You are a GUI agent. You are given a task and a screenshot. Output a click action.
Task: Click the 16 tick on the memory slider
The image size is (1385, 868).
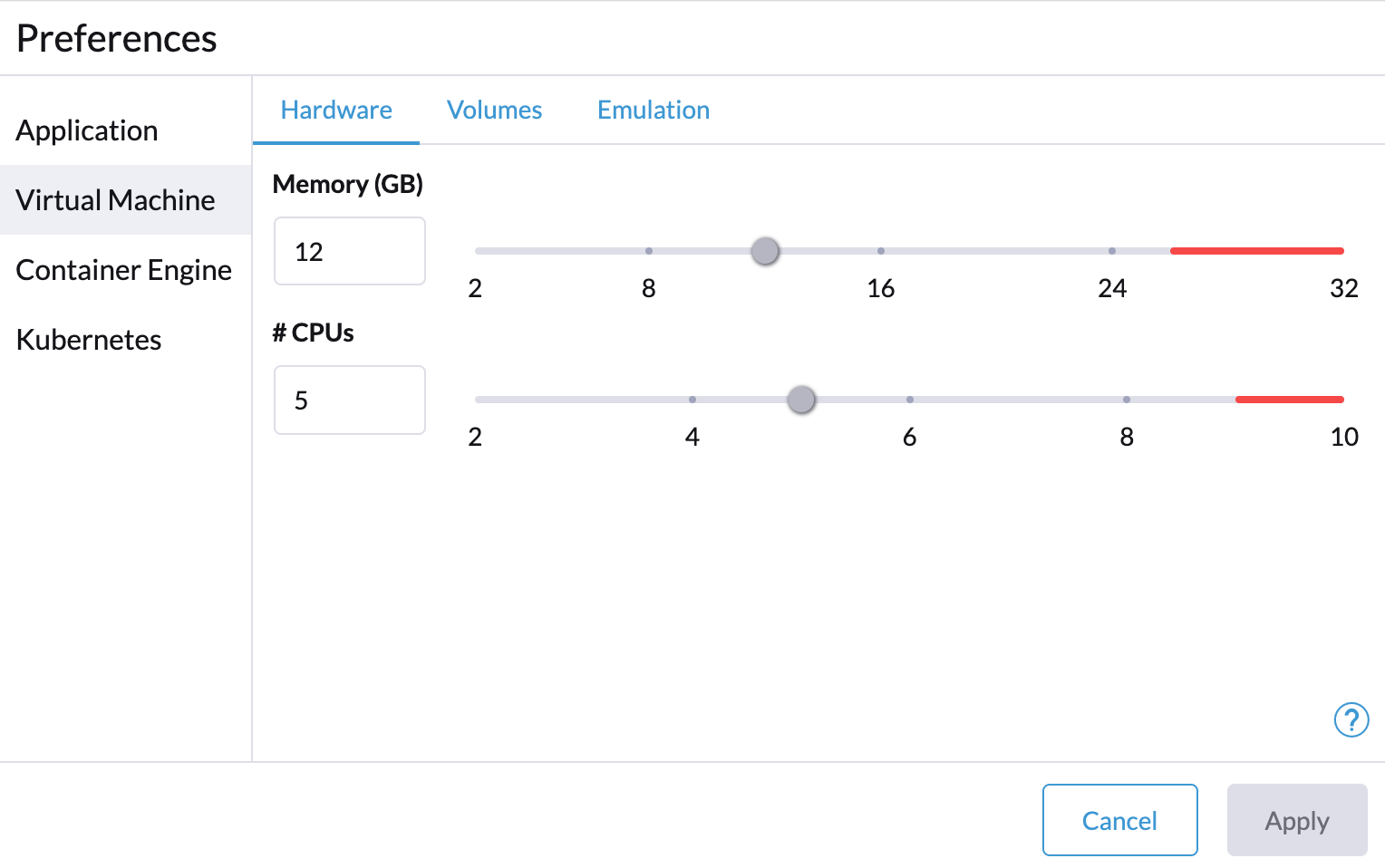(x=881, y=251)
